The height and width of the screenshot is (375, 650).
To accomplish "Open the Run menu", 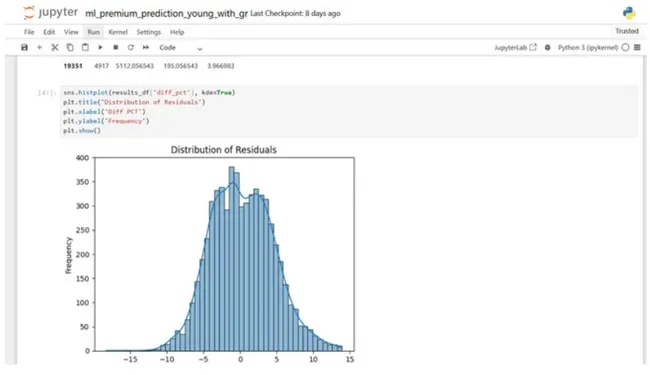I will click(x=94, y=32).
